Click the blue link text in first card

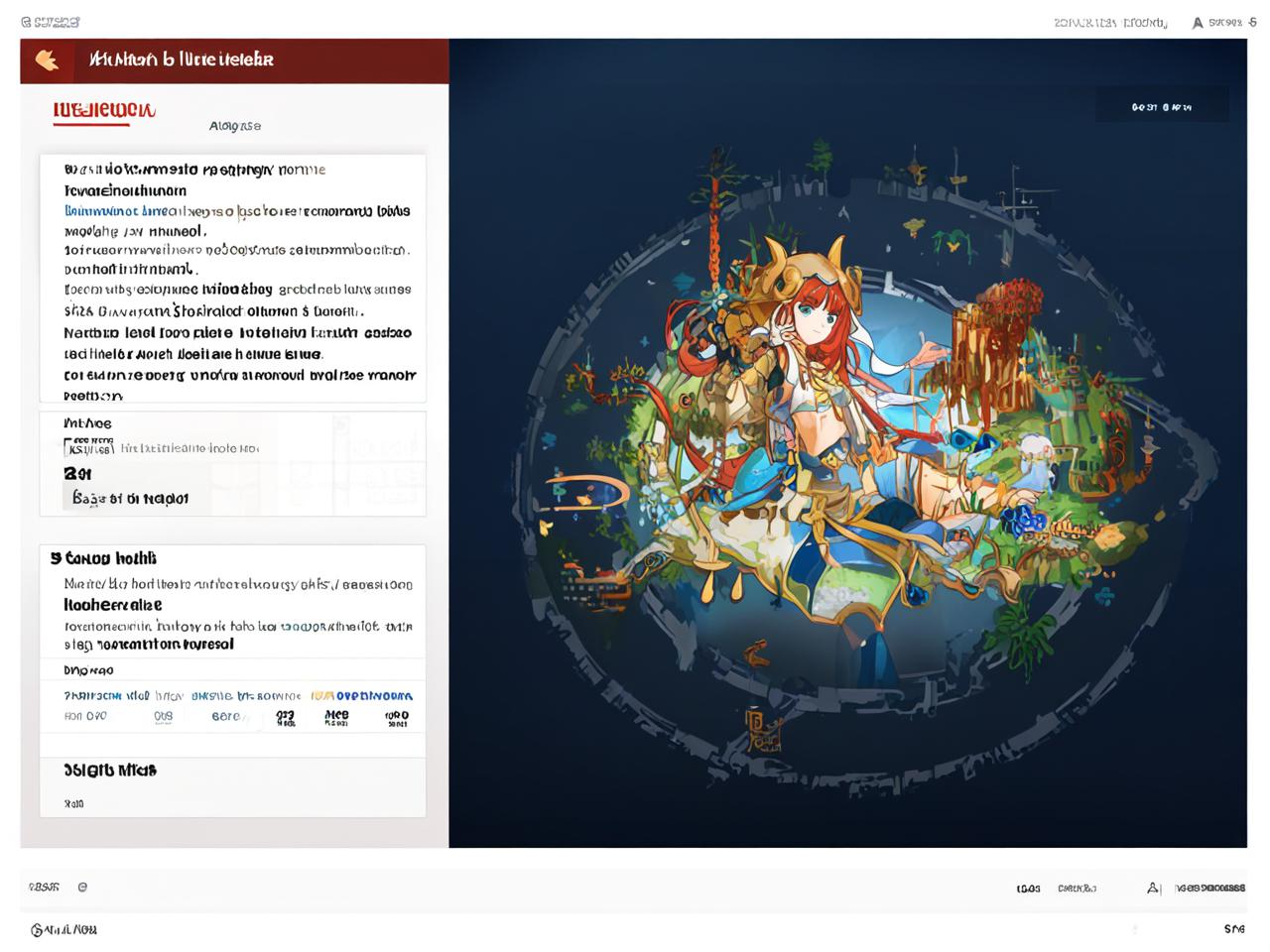115,211
